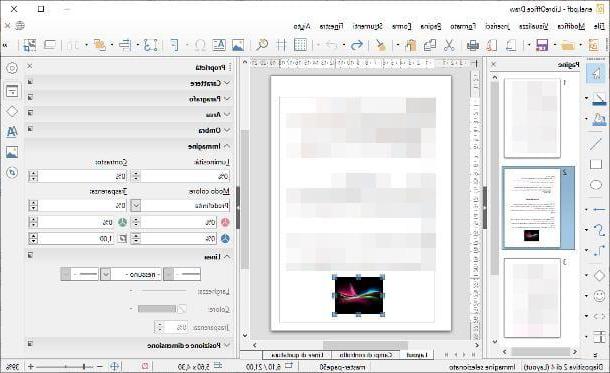Image resolution: width=610 pixels, height=373 pixels.
Task: Open the Properties deck in the sidebar
Action: pyautogui.click(x=12, y=91)
